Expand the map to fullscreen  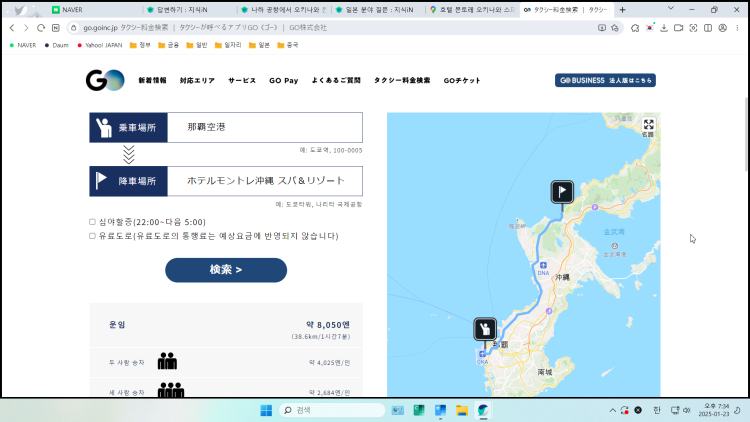click(x=649, y=125)
